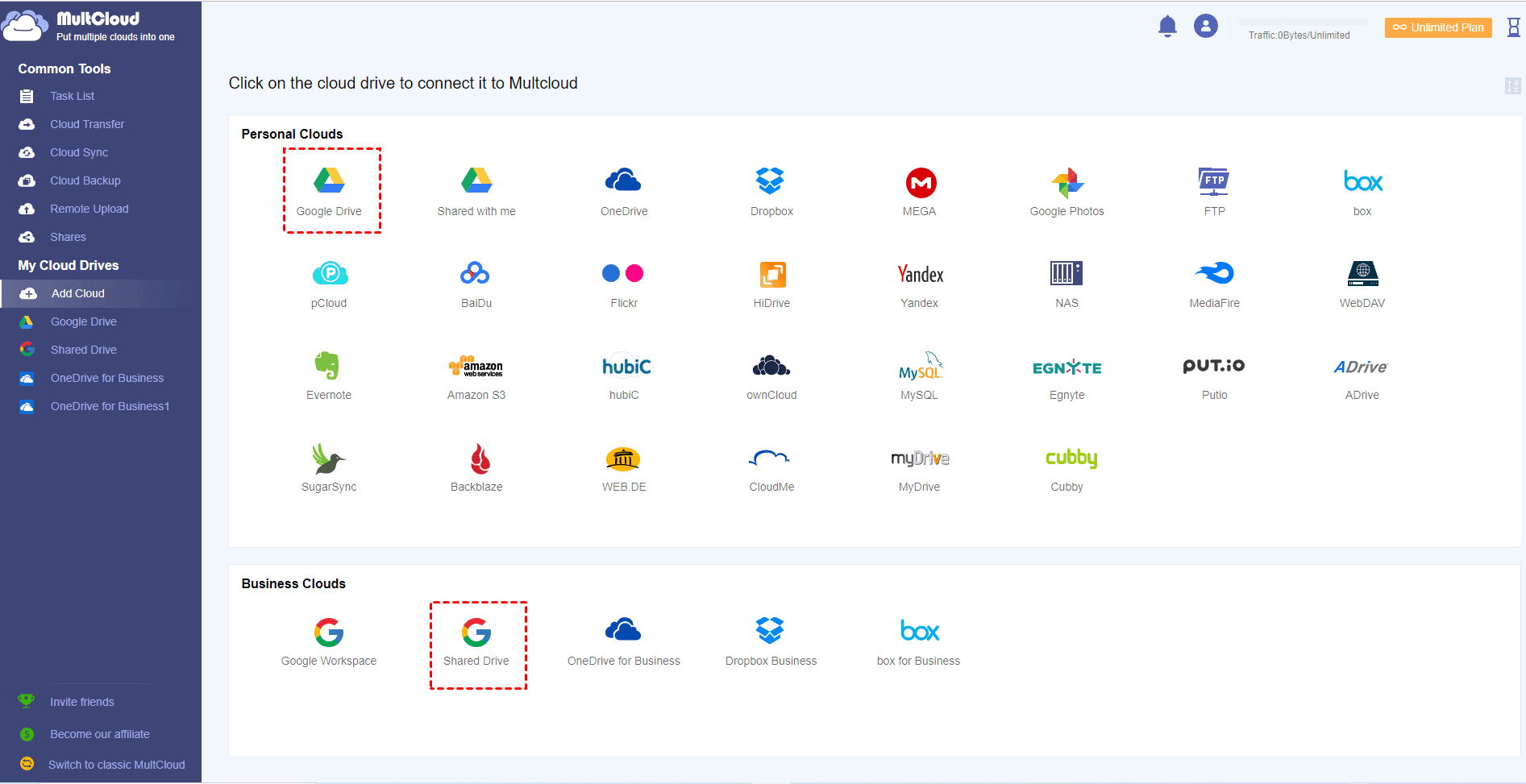
Task: Click the Invite friends link
Action: click(x=82, y=702)
